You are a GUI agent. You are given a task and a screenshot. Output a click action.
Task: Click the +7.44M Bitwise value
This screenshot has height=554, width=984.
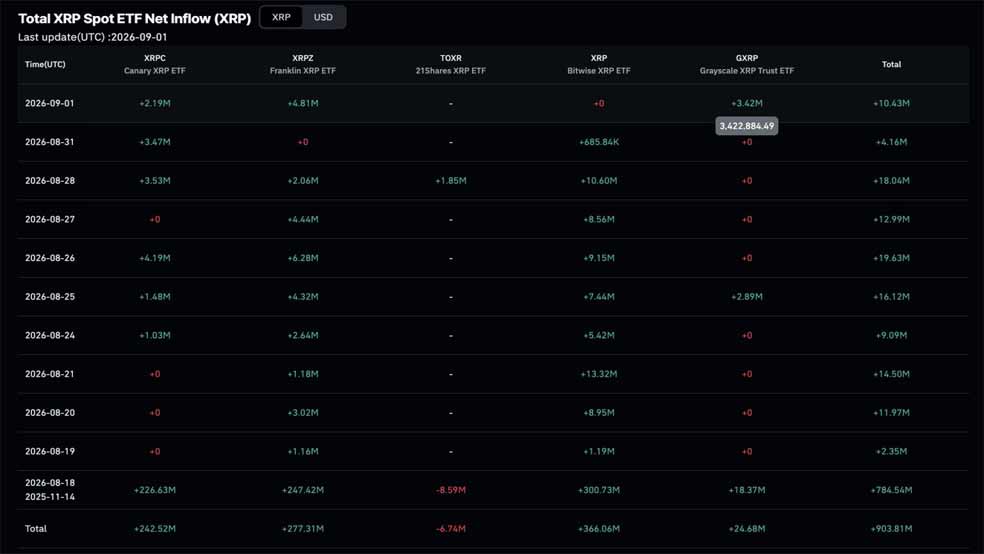pos(599,297)
